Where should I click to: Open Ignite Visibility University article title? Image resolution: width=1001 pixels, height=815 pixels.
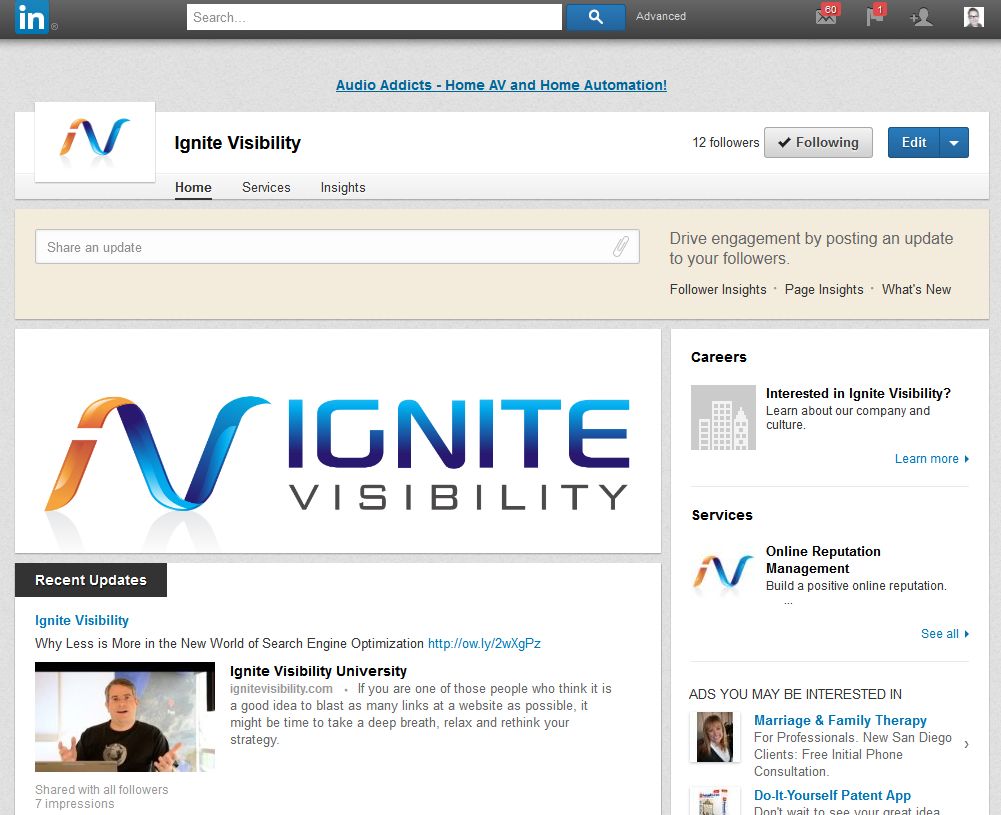click(318, 671)
